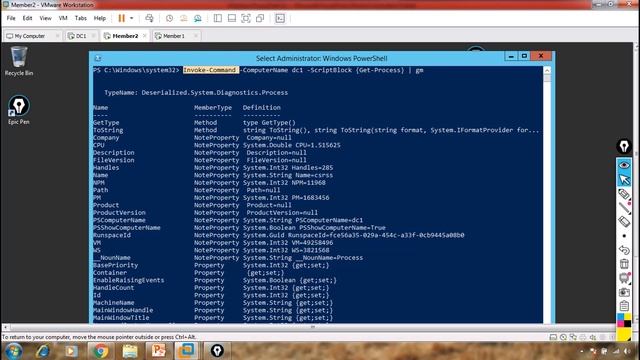Screen dimensions: 640x360
Task: Click the VMware Workstation taskbar icon
Action: tap(187, 351)
